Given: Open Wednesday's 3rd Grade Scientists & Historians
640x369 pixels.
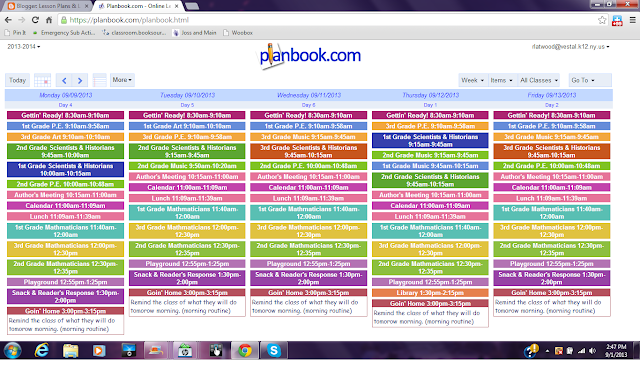Looking at the screenshot, I should [309, 151].
